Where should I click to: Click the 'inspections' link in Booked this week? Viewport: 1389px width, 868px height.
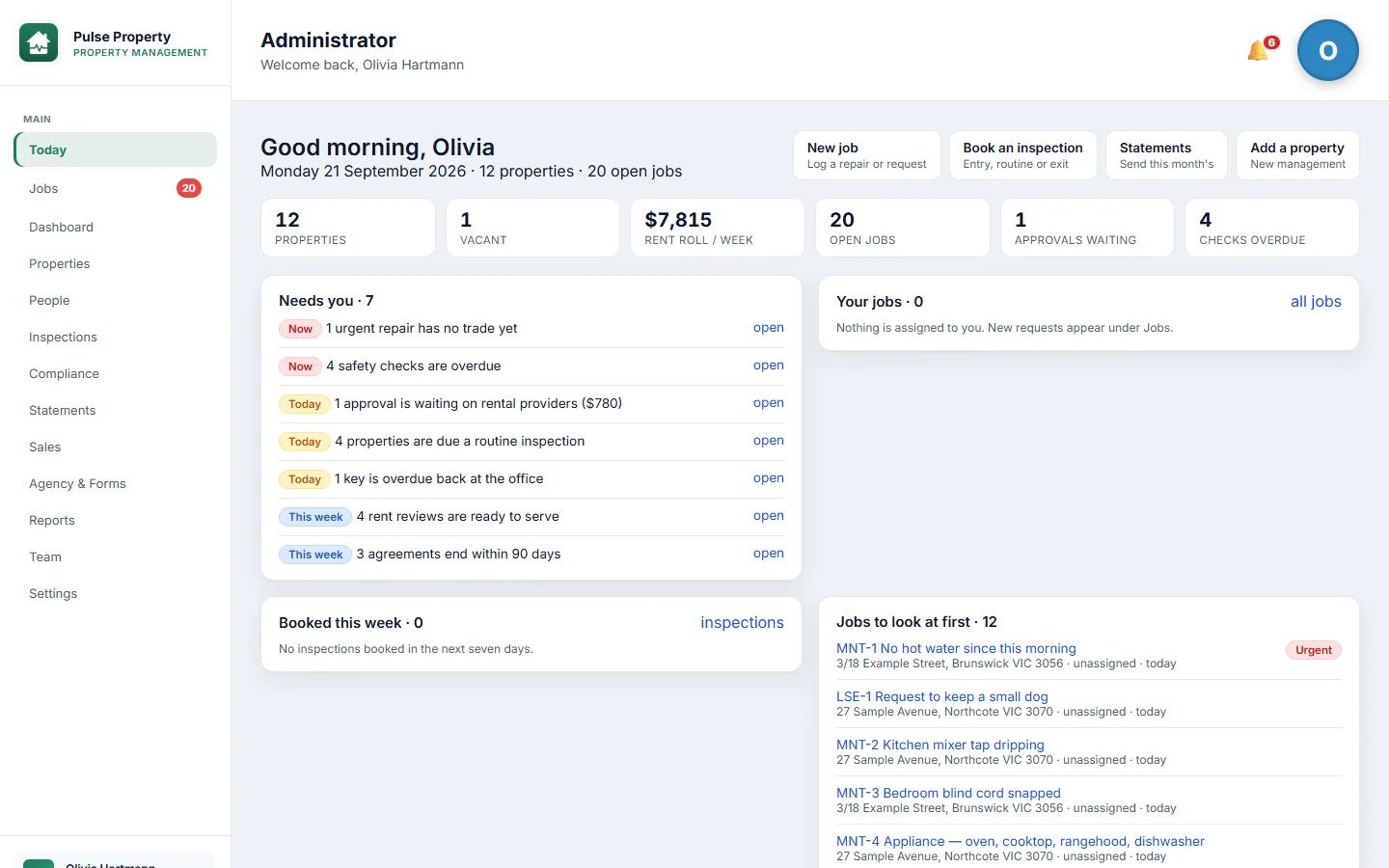point(742,623)
